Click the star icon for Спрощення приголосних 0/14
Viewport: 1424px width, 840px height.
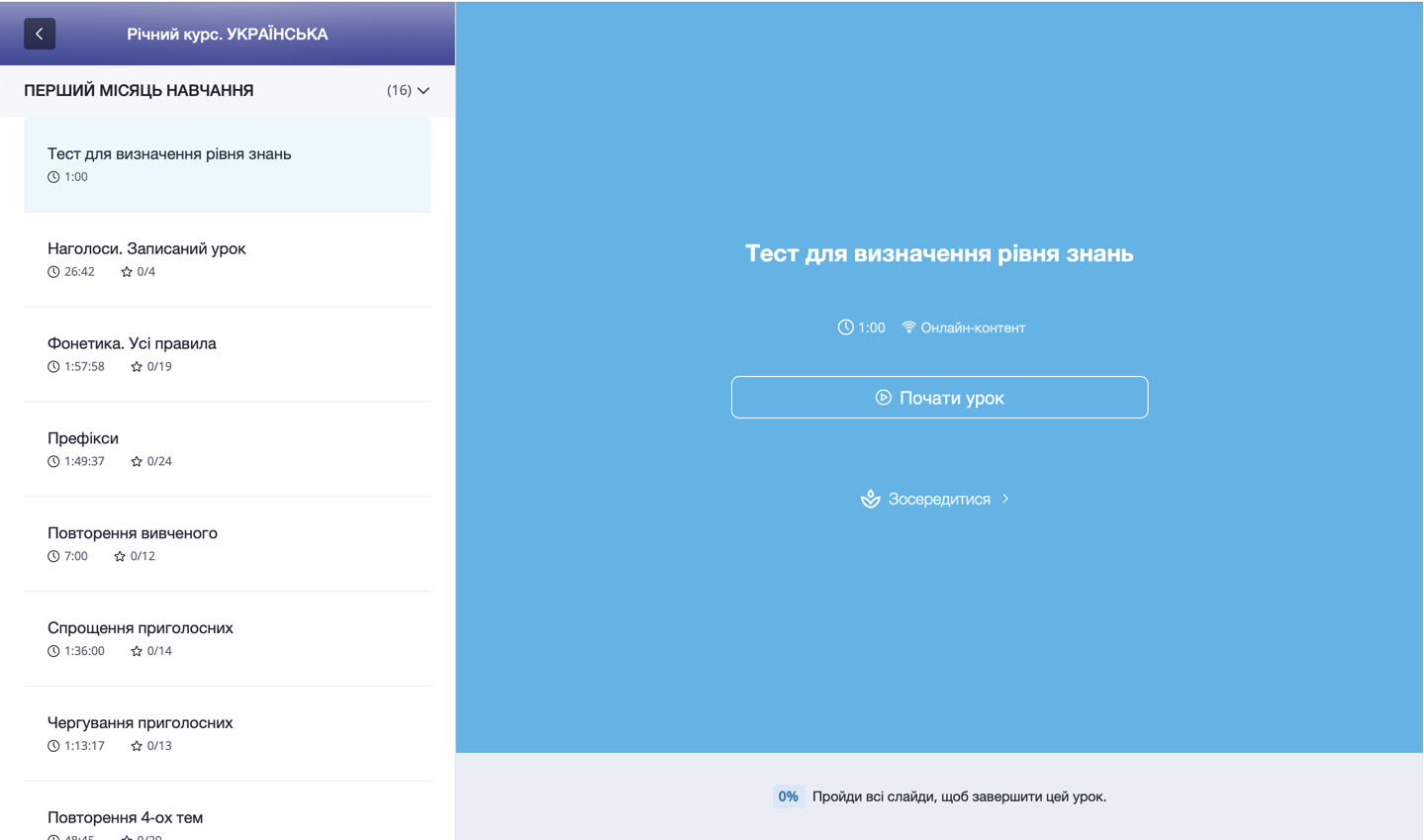(137, 651)
